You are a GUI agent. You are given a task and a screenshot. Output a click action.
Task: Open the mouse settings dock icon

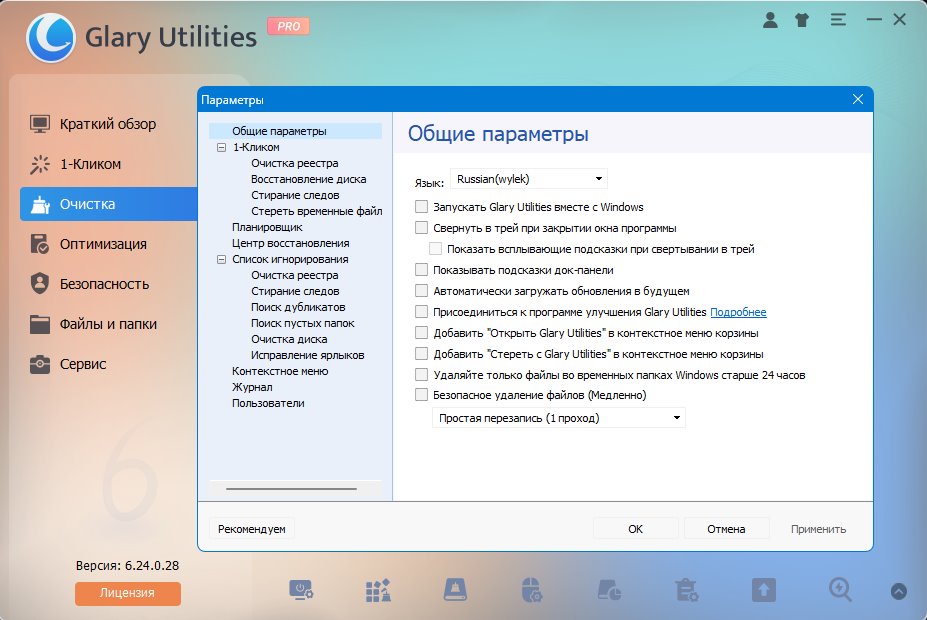tap(531, 590)
